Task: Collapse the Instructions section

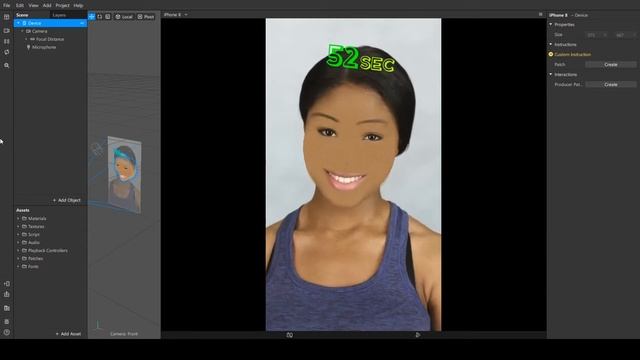Action: [x=551, y=44]
